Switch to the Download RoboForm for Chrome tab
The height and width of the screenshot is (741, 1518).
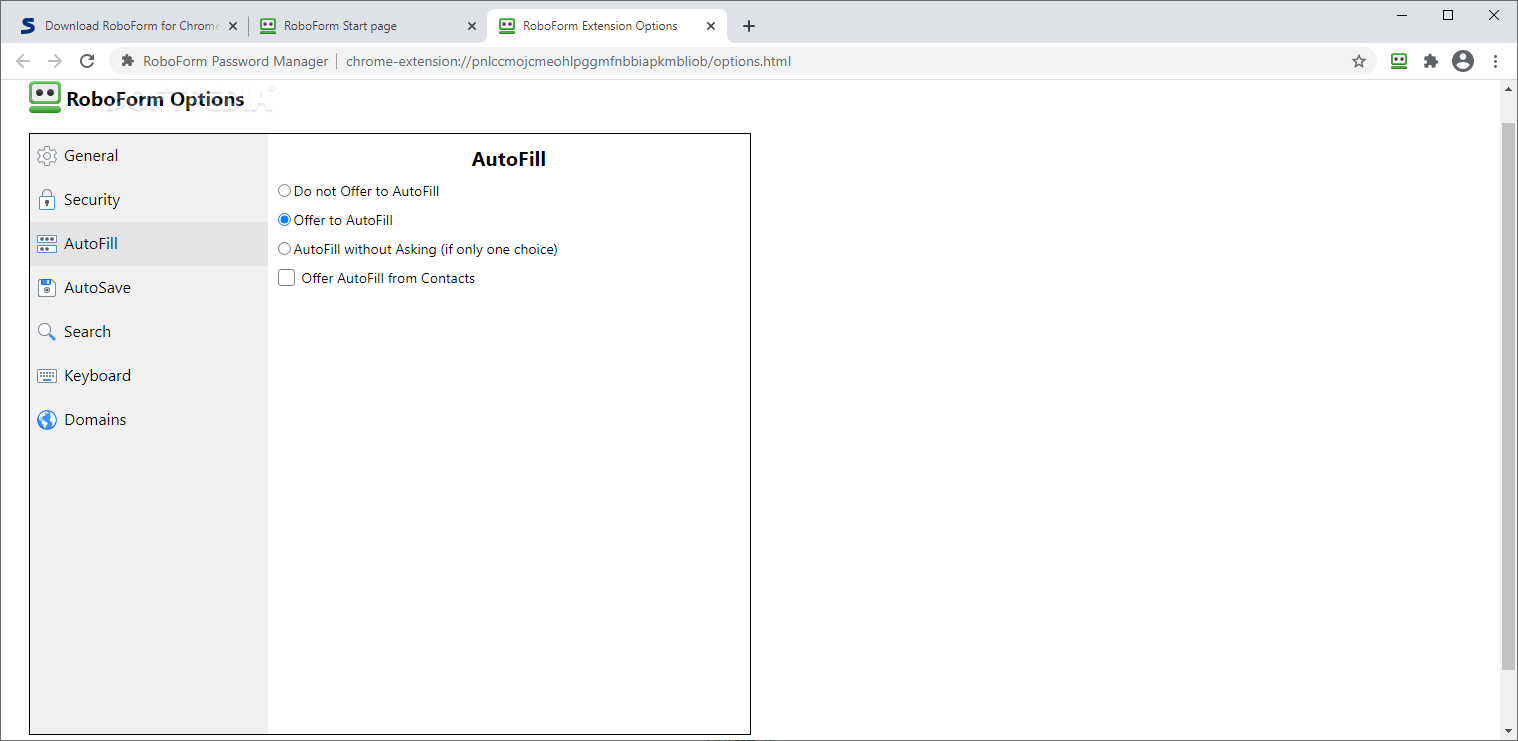tap(130, 25)
